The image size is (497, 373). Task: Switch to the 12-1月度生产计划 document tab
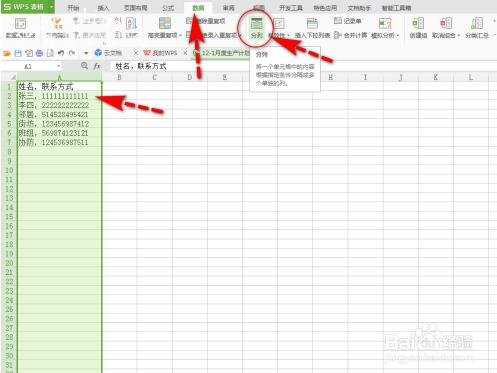[226, 53]
